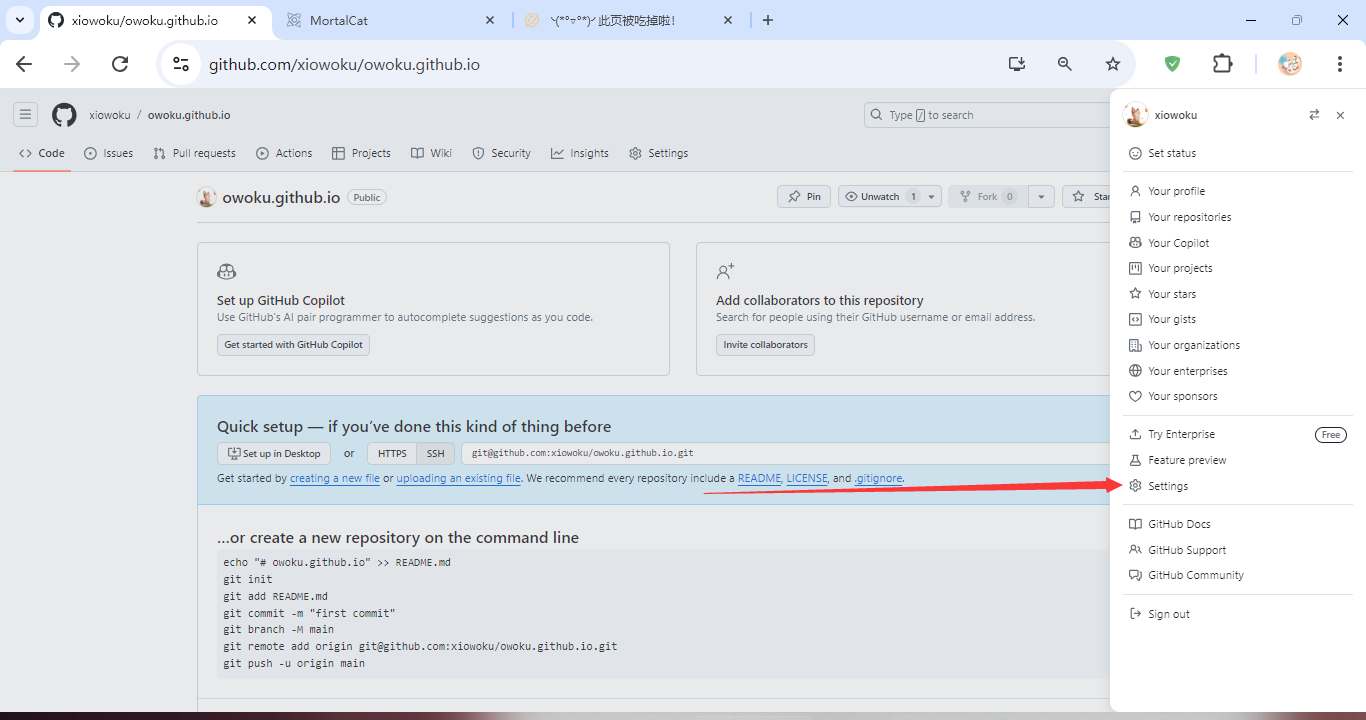Select the HTTPS protocol toggle

click(392, 453)
